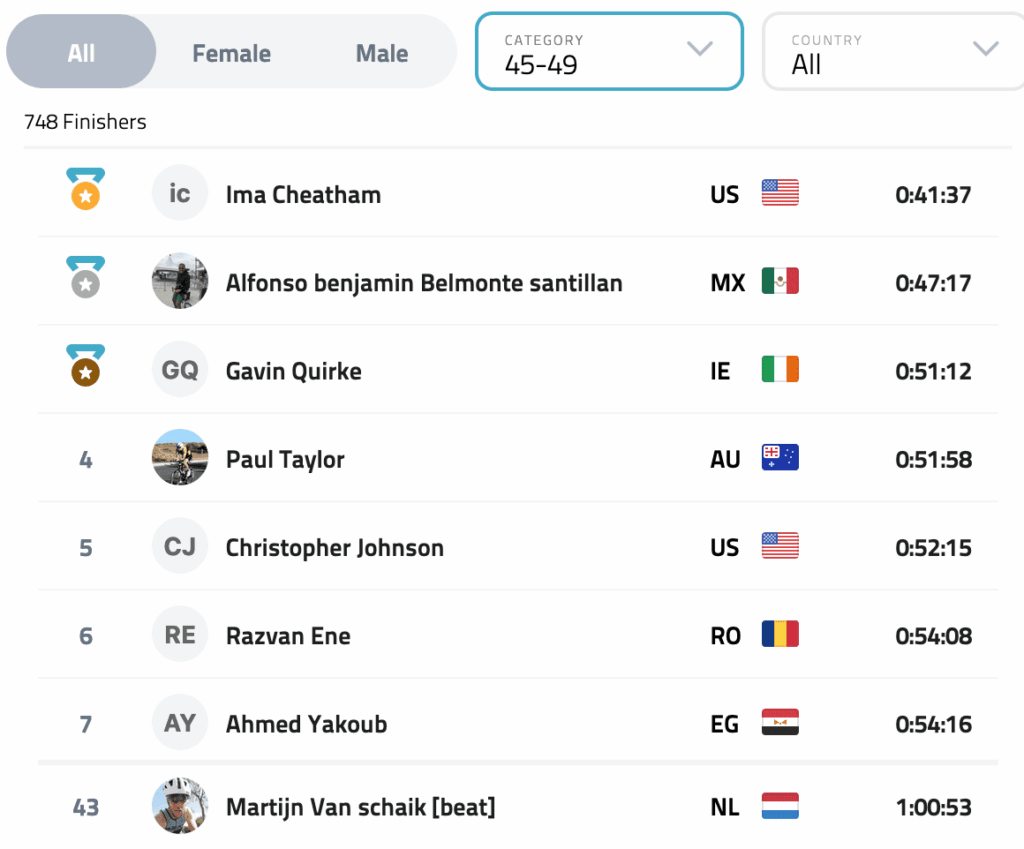The height and width of the screenshot is (849, 1024).
Task: Click the Egypt flag icon
Action: (x=780, y=723)
